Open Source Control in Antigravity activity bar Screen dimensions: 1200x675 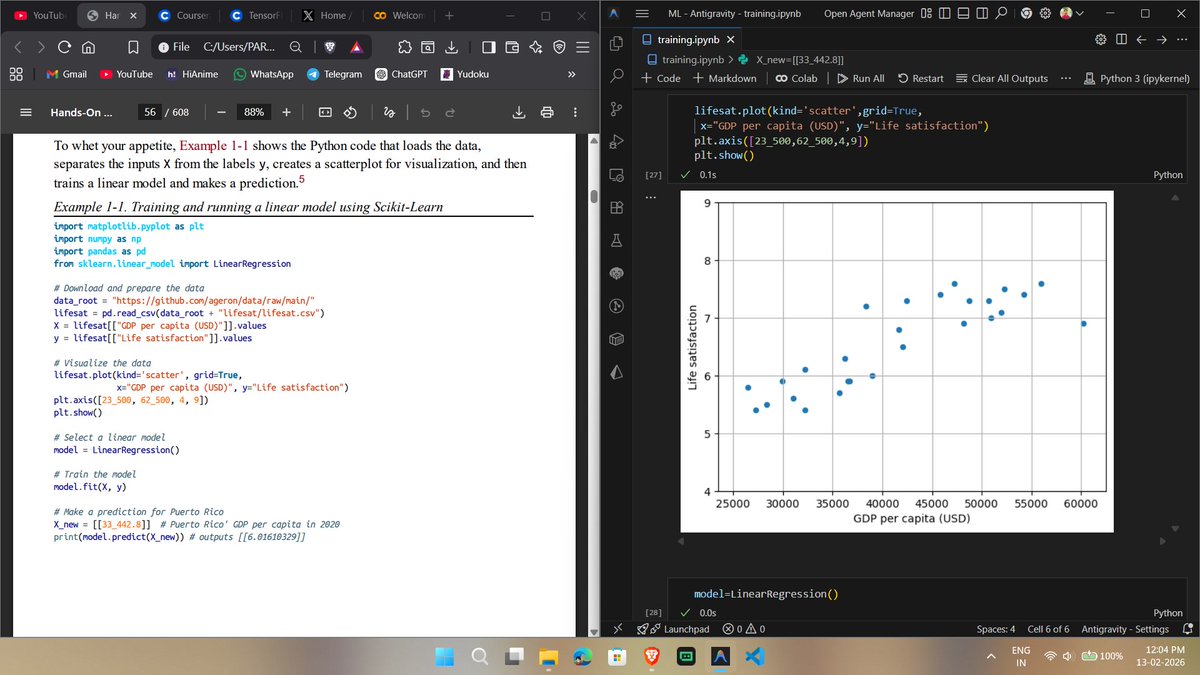tap(617, 108)
